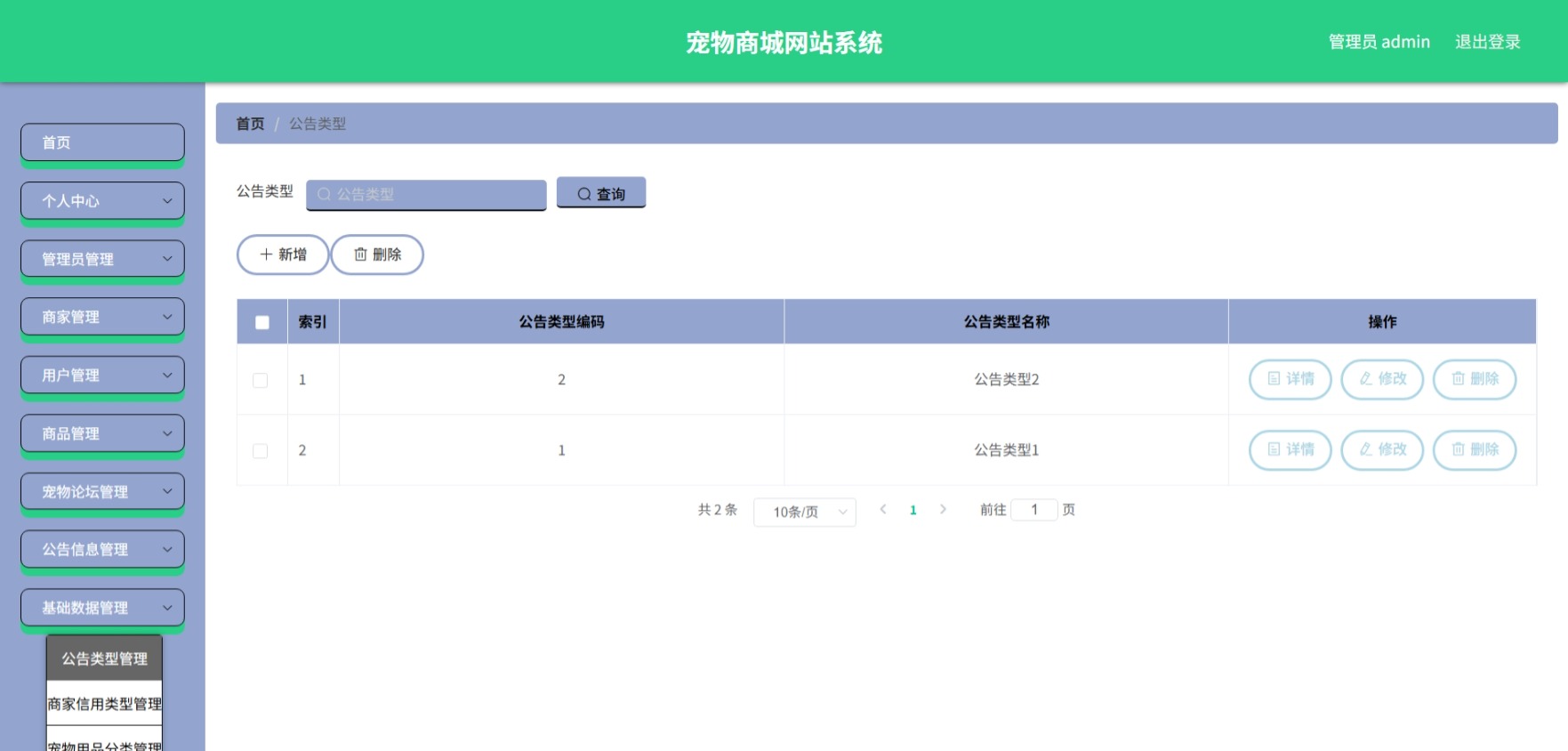Click the 删除 batch delete button above table
1568x751 pixels.
377,254
